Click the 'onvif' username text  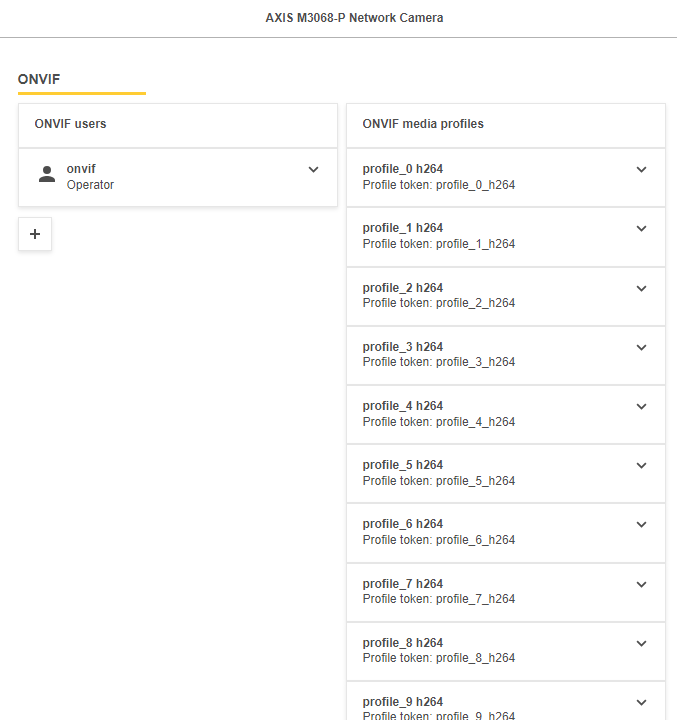[x=81, y=169]
